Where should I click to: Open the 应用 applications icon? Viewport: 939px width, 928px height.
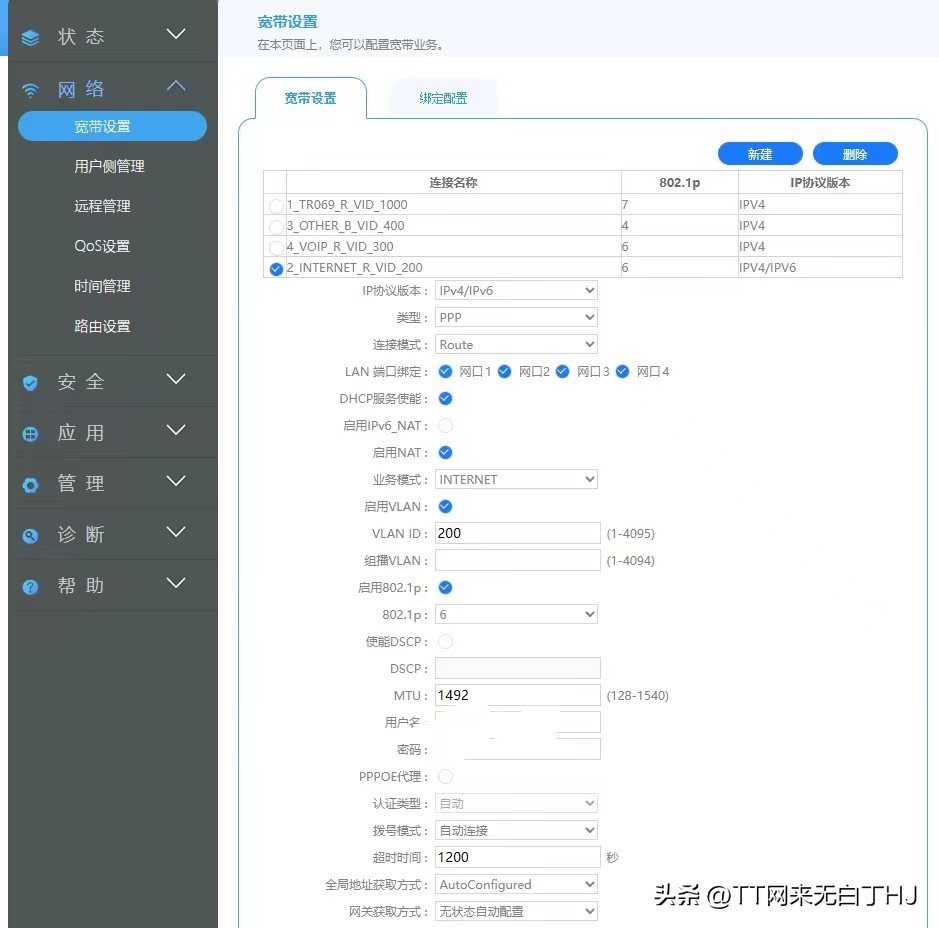(x=30, y=432)
